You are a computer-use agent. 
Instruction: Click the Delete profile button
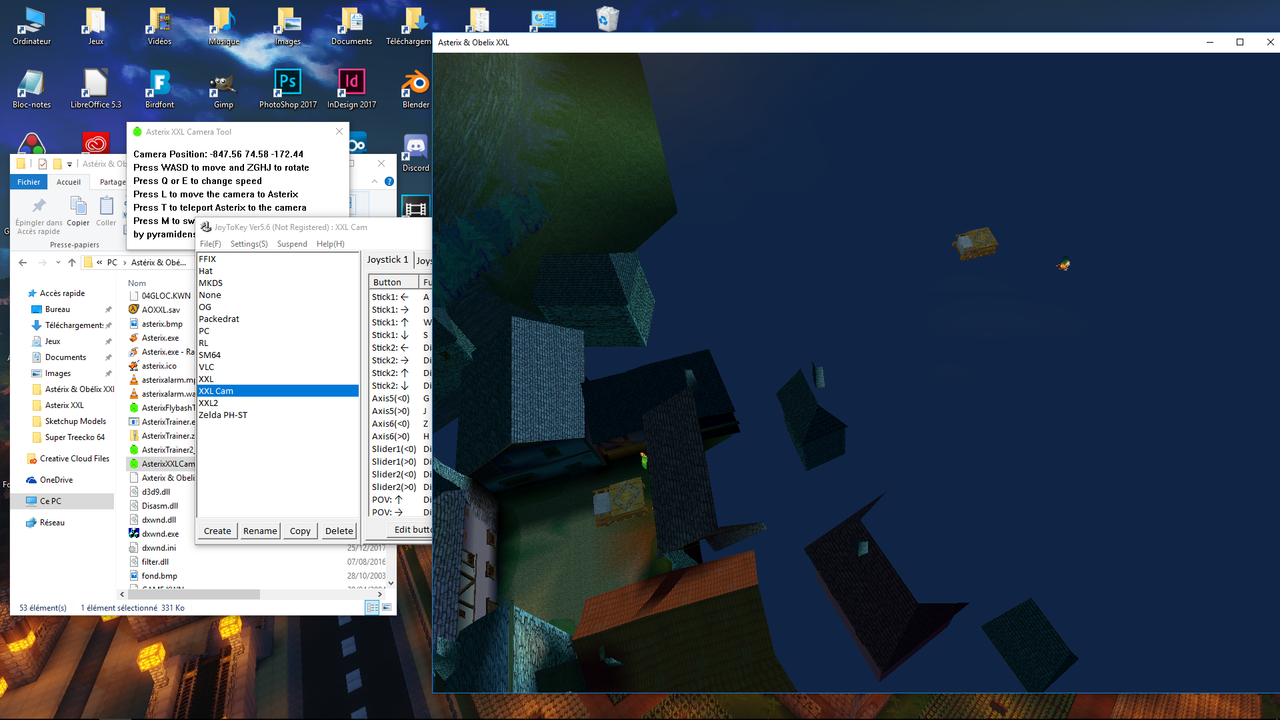pos(339,531)
